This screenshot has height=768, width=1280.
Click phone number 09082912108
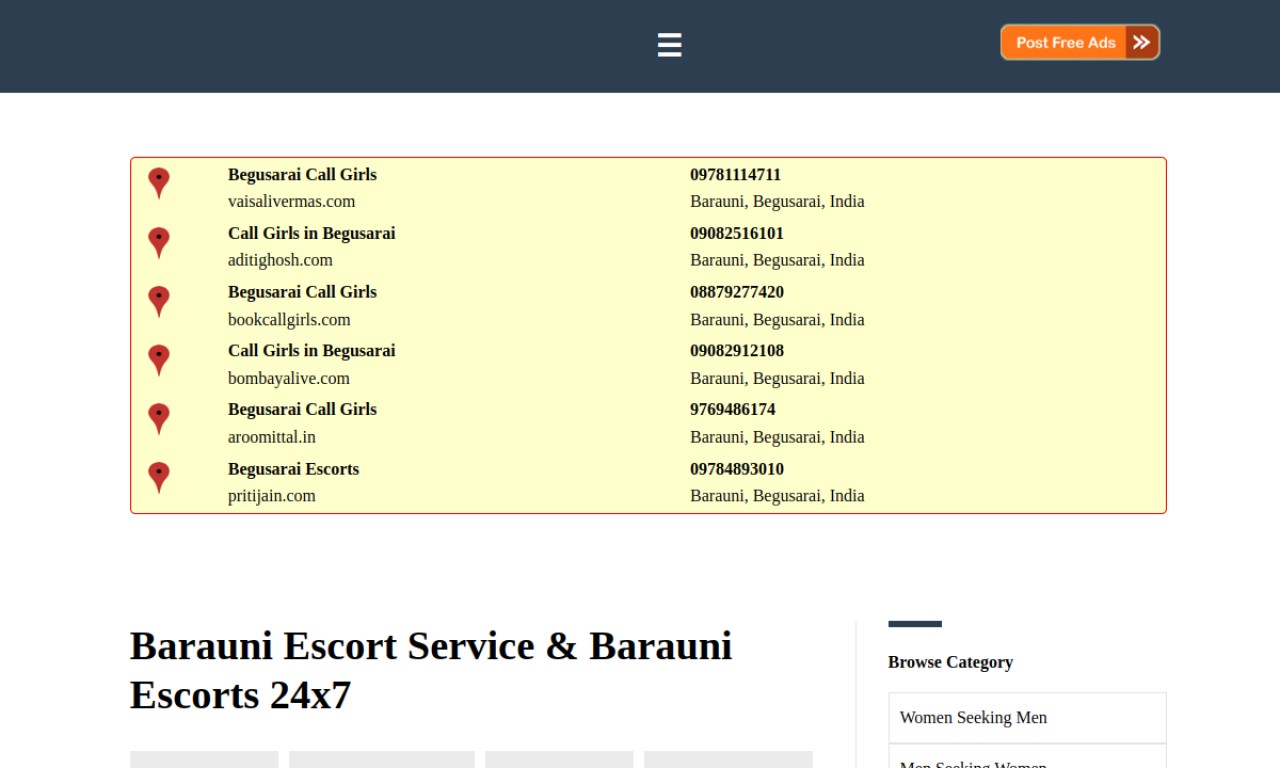click(x=737, y=350)
